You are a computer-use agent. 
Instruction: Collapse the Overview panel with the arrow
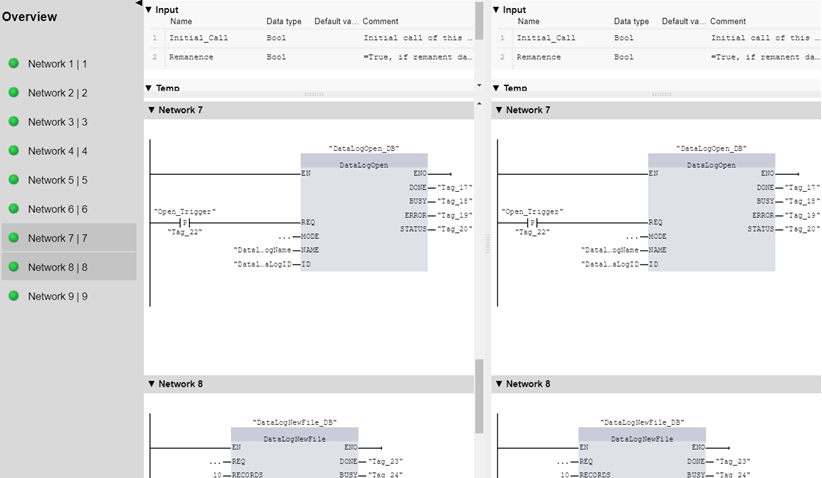(138, 3)
